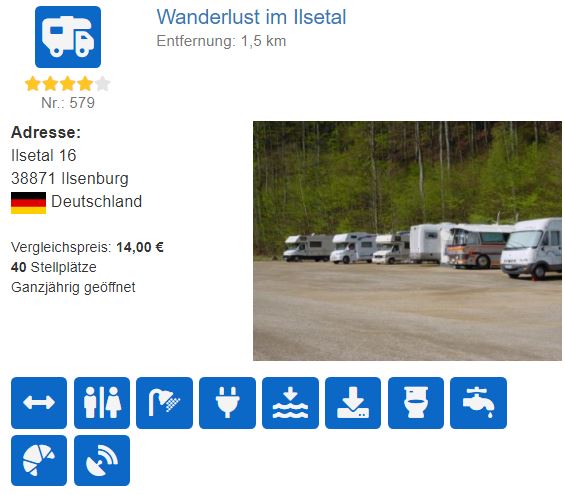The width and height of the screenshot is (565, 495).
Task: Click the Entfernung 1,5 km text
Action: coord(221,41)
